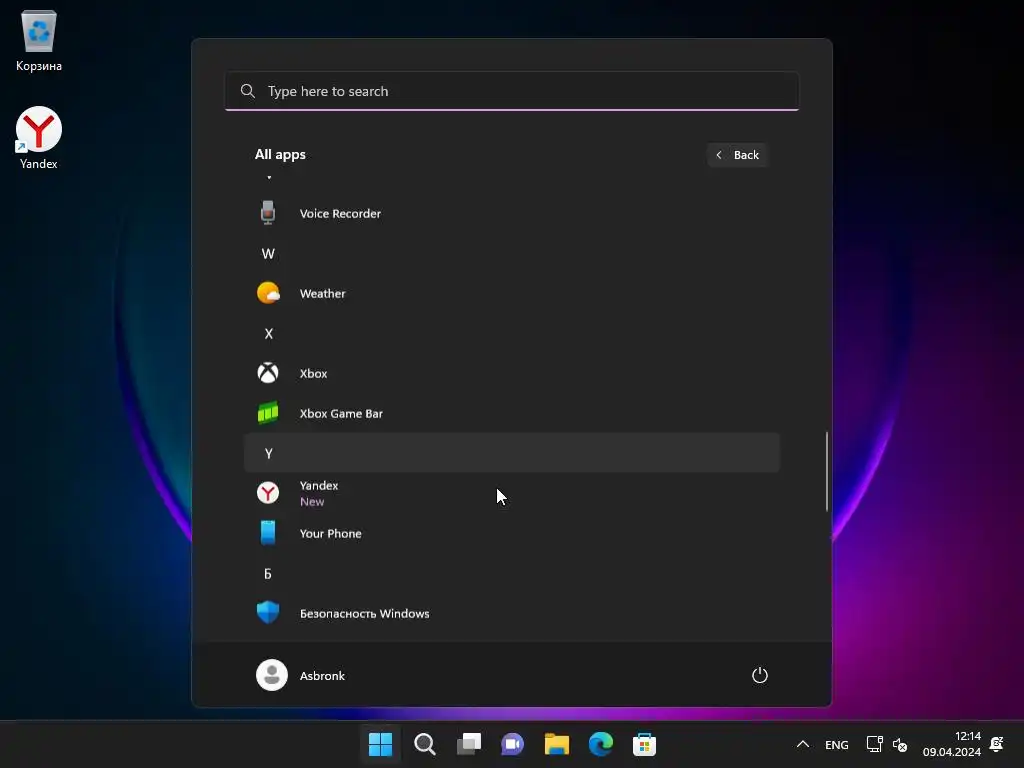Go Back from All apps list
Image resolution: width=1024 pixels, height=768 pixels.
point(737,155)
